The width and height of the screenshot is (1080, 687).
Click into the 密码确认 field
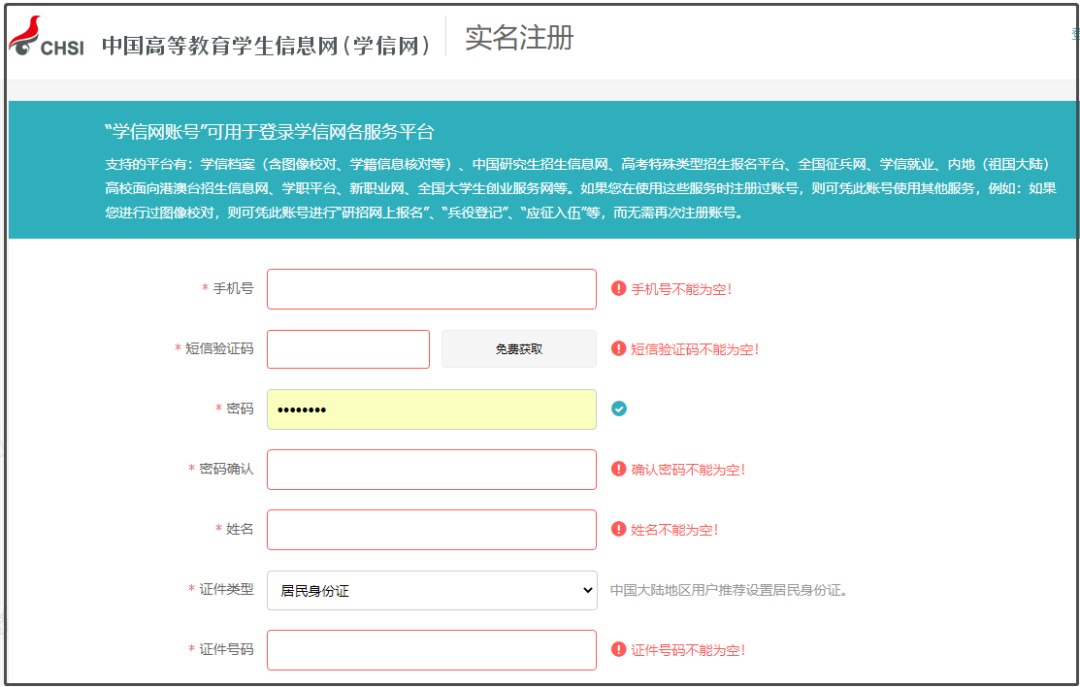click(x=431, y=469)
